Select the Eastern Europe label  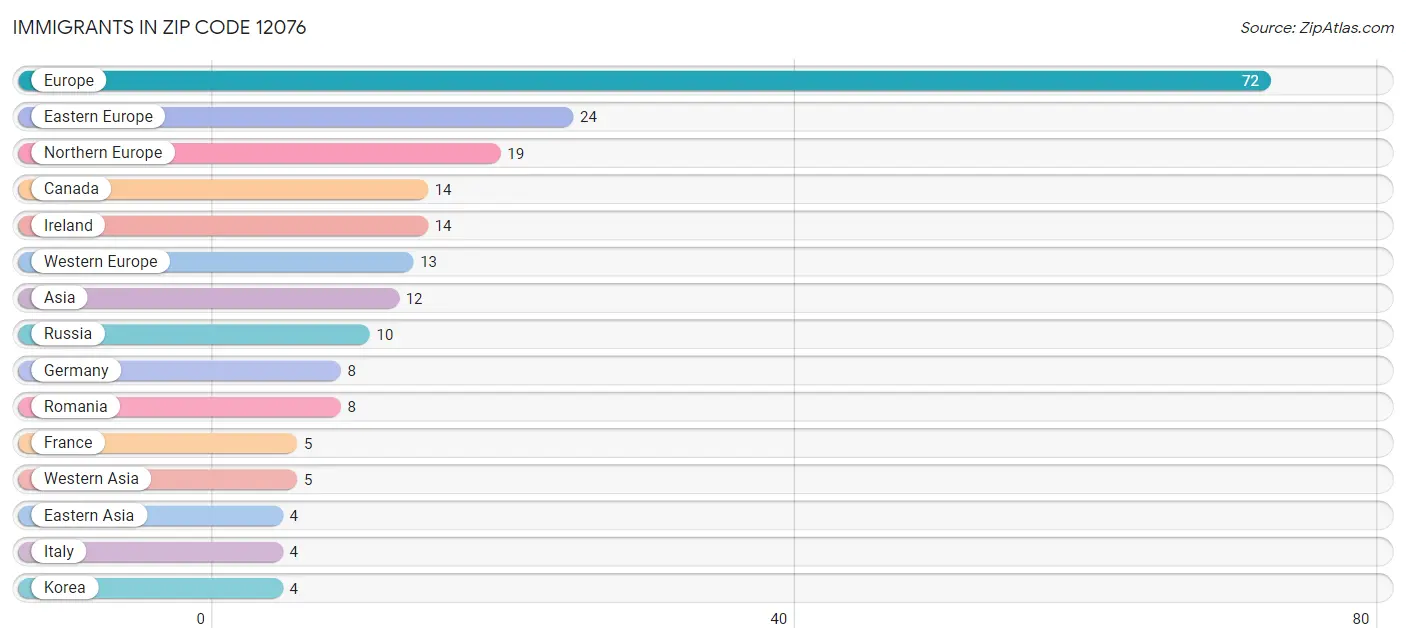click(98, 117)
